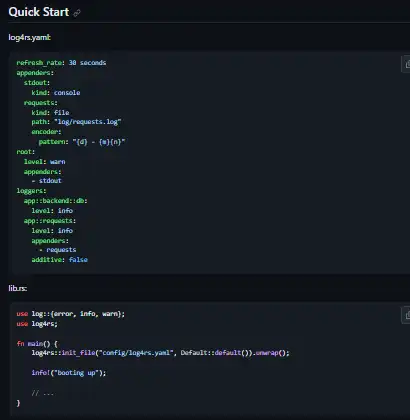Viewport: 410px width, 420px height.
Task: Click the log4rs.yaml: label
Action: pyautogui.click(x=30, y=37)
